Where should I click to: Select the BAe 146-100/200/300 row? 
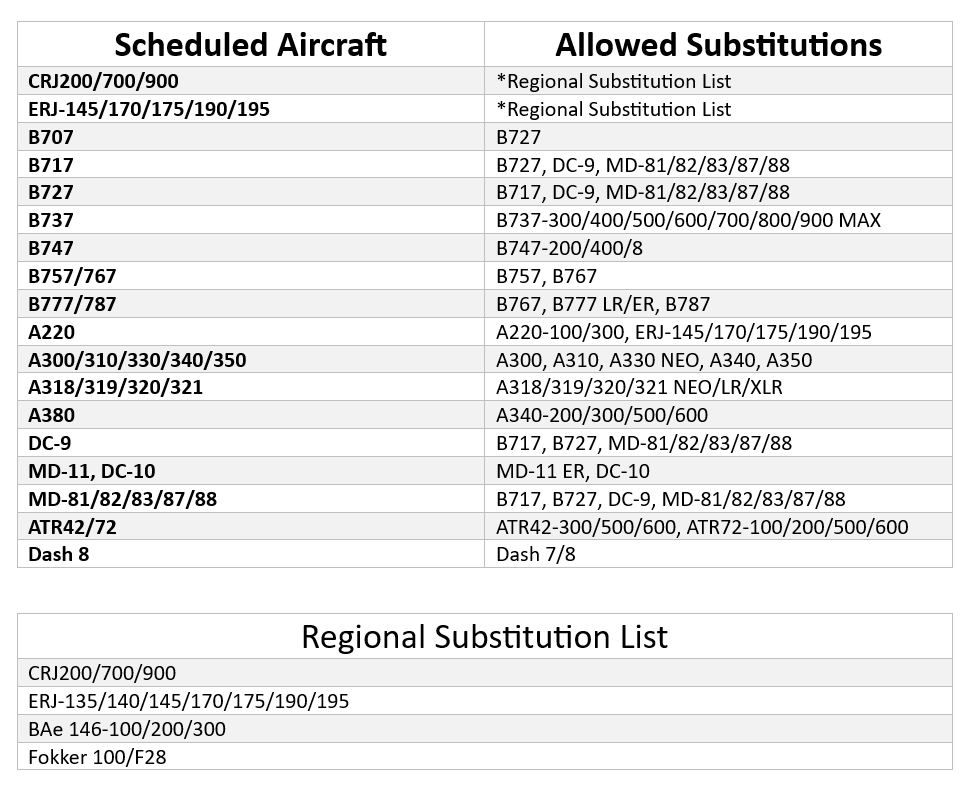point(127,729)
